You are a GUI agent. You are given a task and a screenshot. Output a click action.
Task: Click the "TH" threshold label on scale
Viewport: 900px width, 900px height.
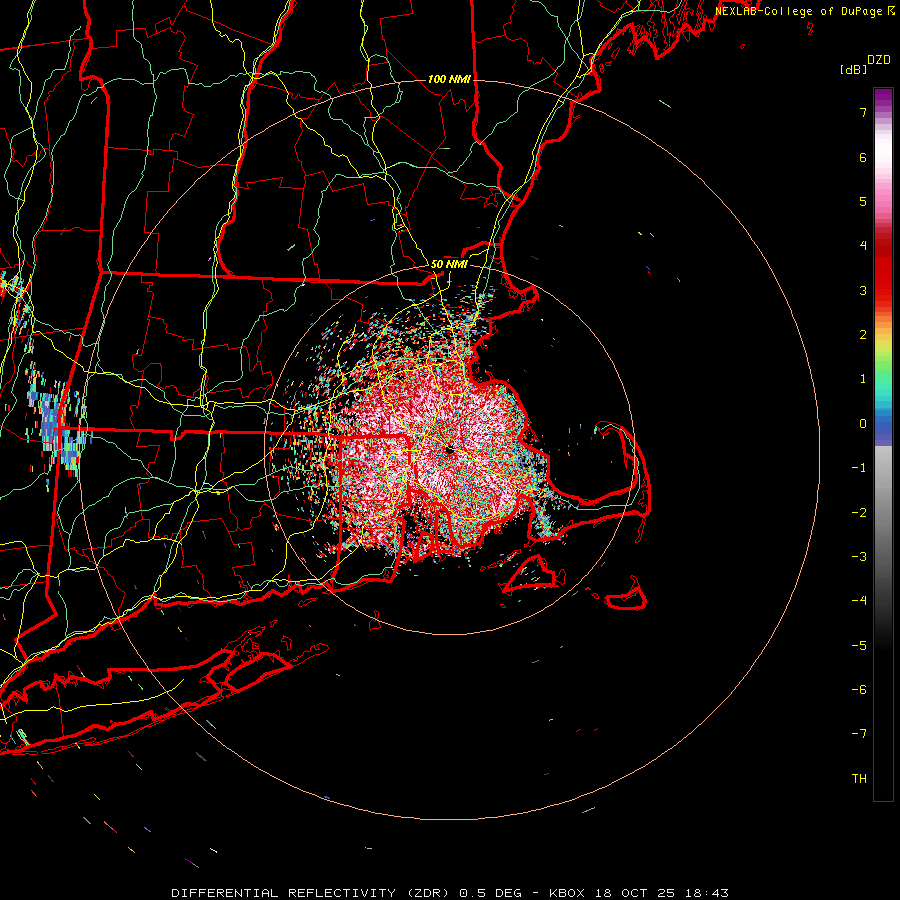point(859,779)
